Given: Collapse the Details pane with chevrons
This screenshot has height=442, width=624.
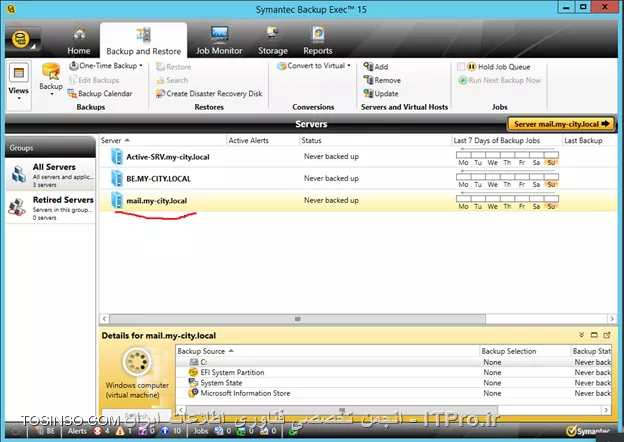Looking at the screenshot, I should click(581, 335).
